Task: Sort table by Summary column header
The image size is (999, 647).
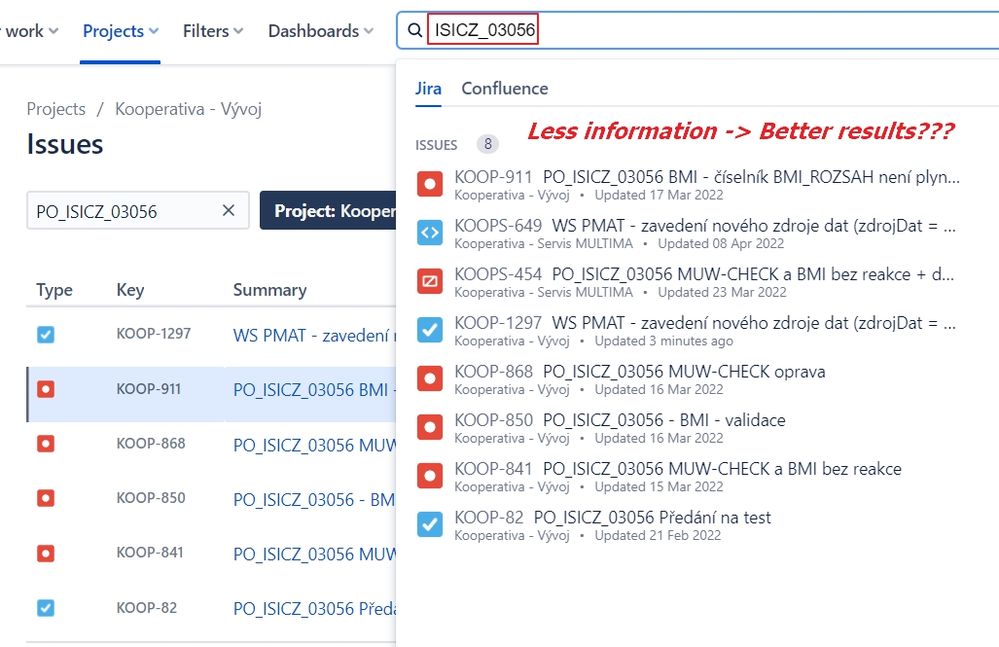Action: 270,290
